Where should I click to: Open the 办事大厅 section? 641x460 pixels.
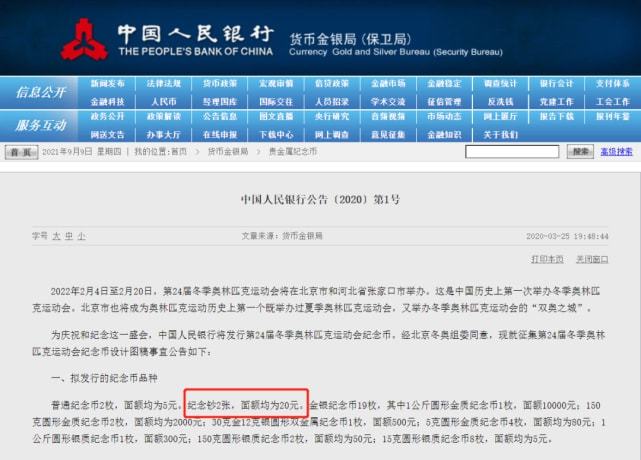tap(164, 135)
